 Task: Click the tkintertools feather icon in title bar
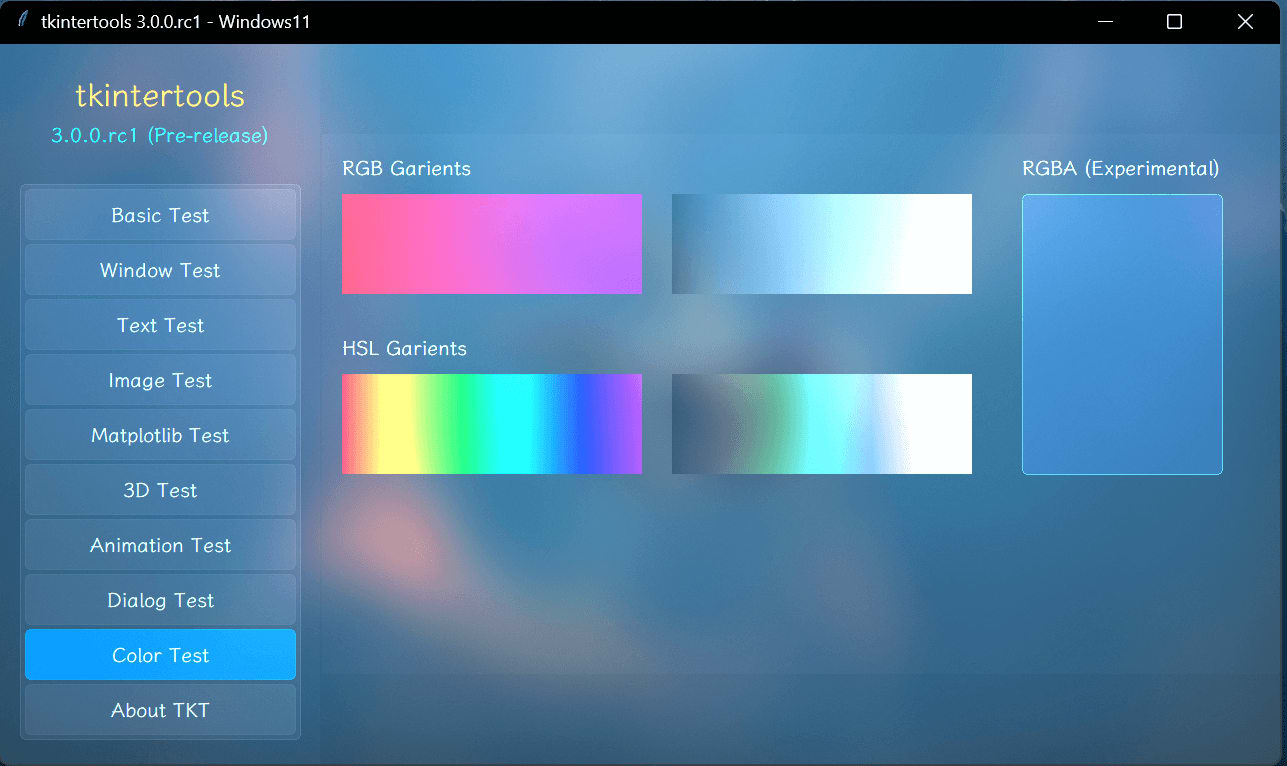coord(23,21)
